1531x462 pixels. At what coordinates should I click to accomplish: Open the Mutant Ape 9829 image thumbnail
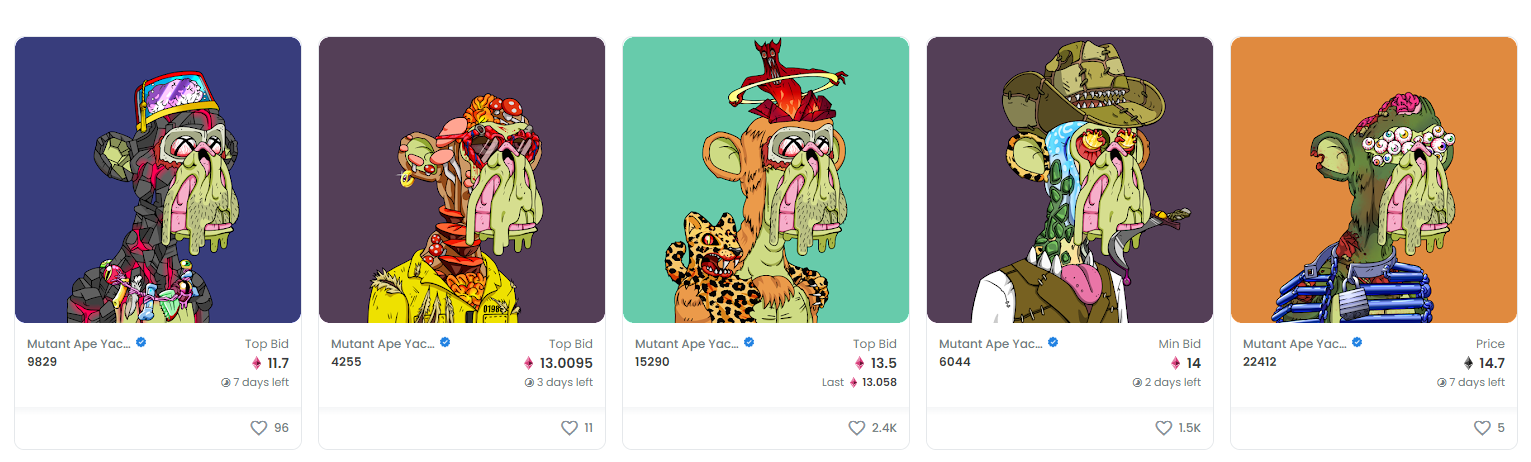(x=158, y=180)
